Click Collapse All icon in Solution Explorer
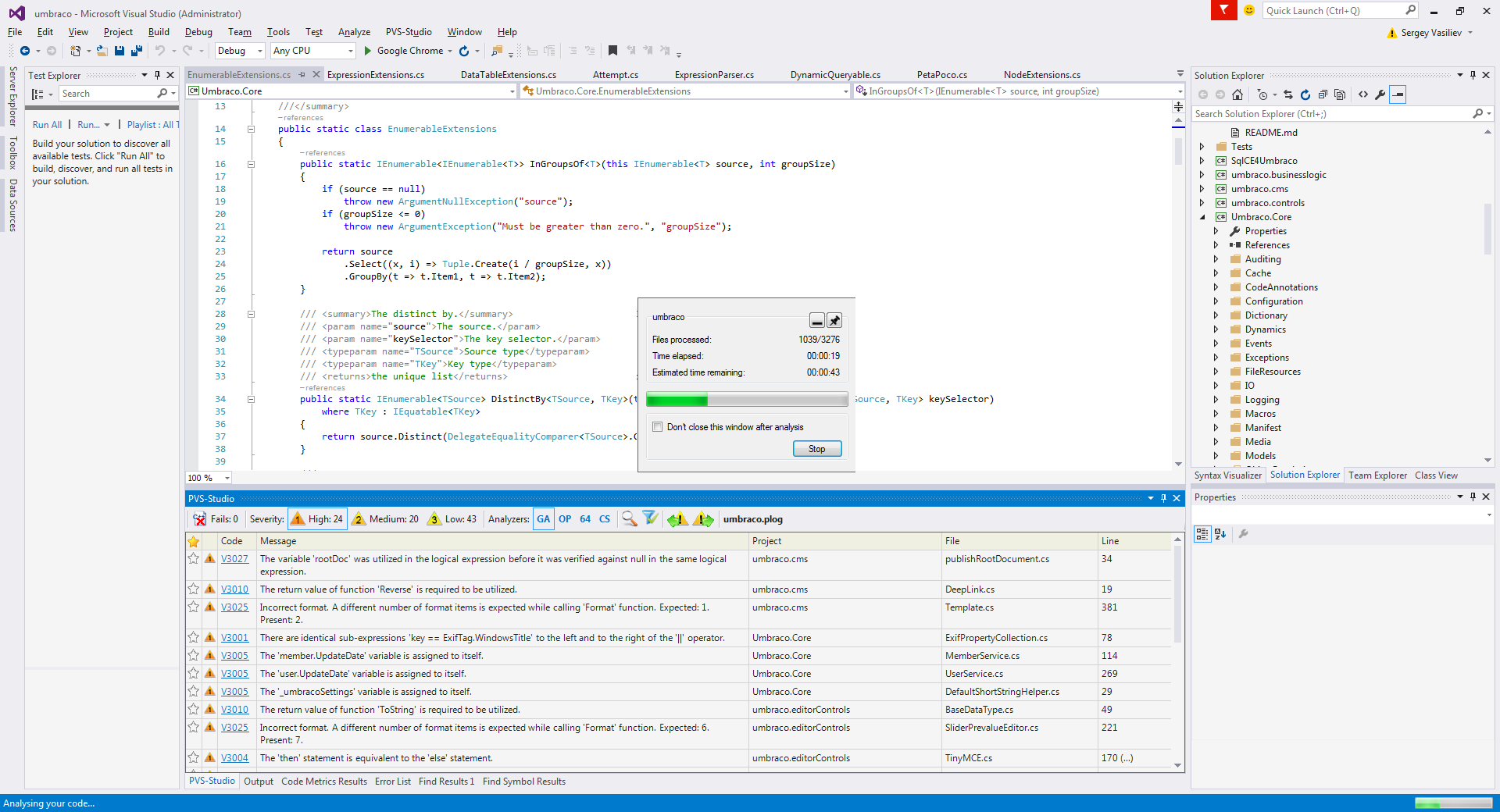The image size is (1500, 812). pos(1323,94)
